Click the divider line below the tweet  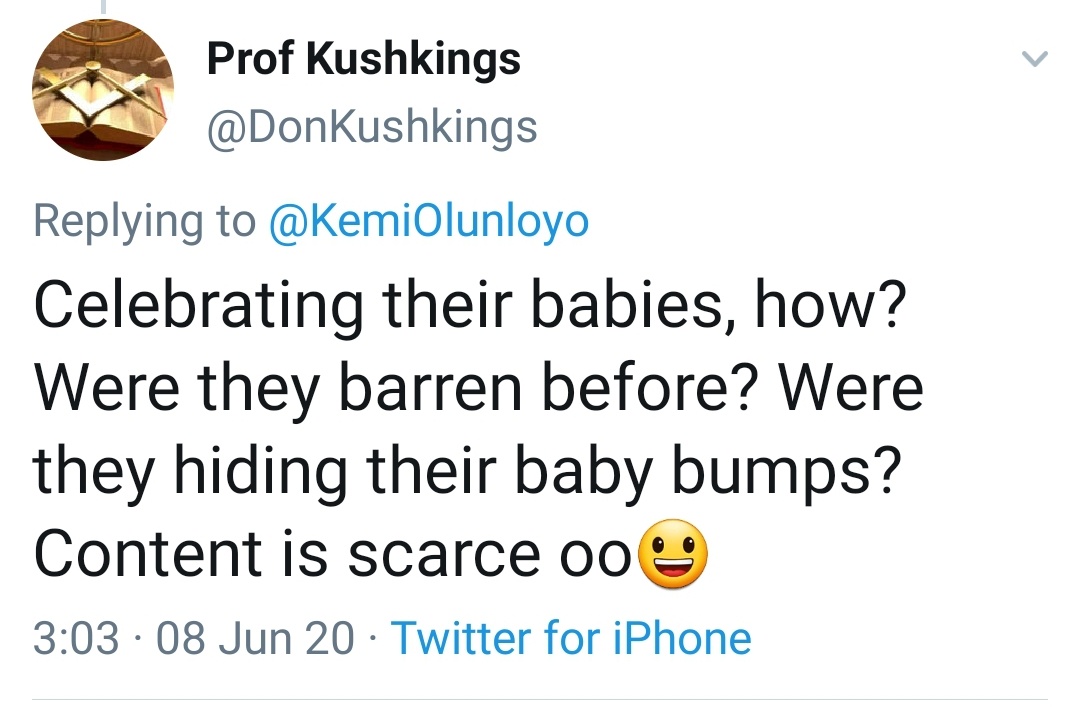tap(540, 698)
